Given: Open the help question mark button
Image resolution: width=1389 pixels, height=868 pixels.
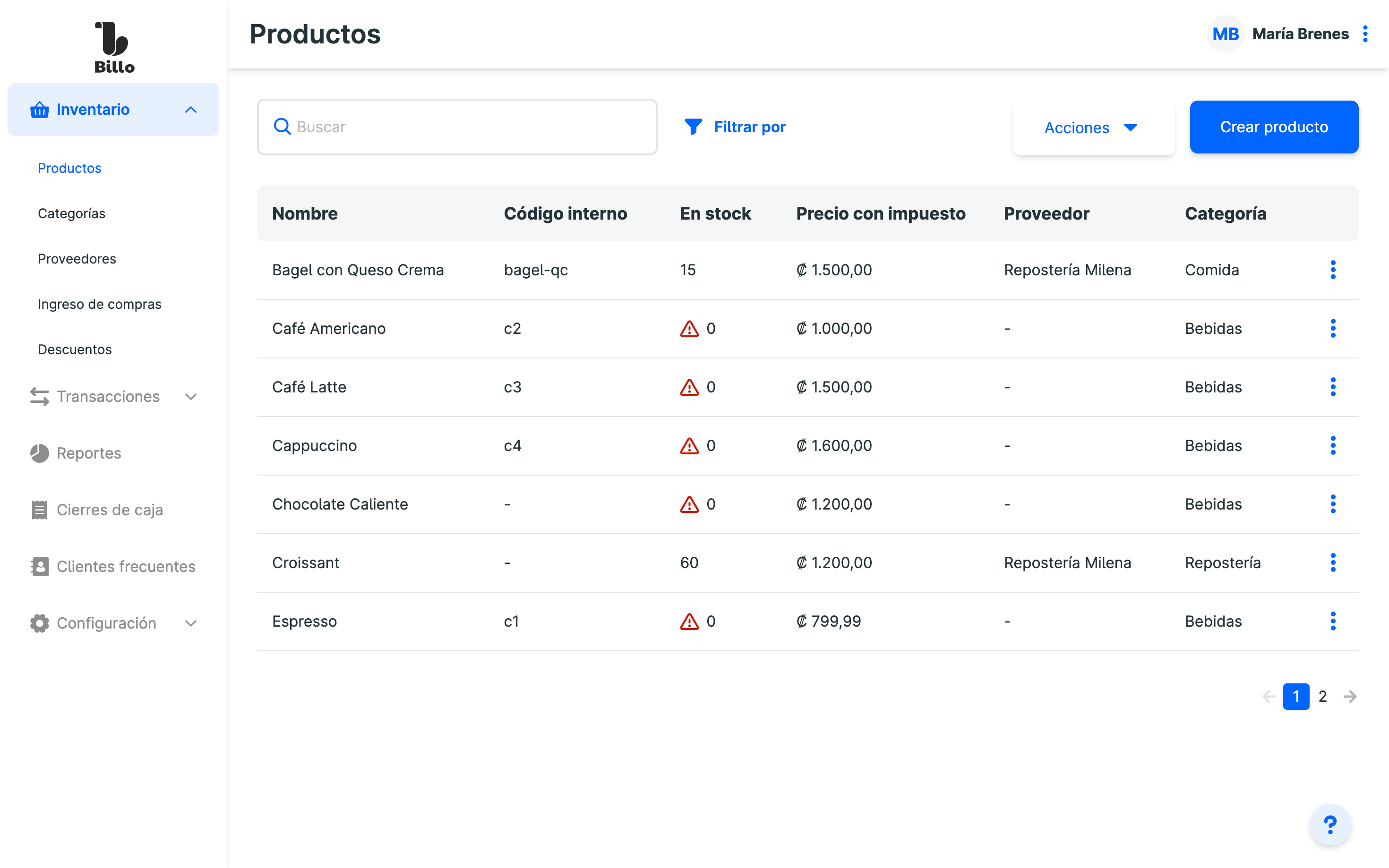Looking at the screenshot, I should [1329, 825].
